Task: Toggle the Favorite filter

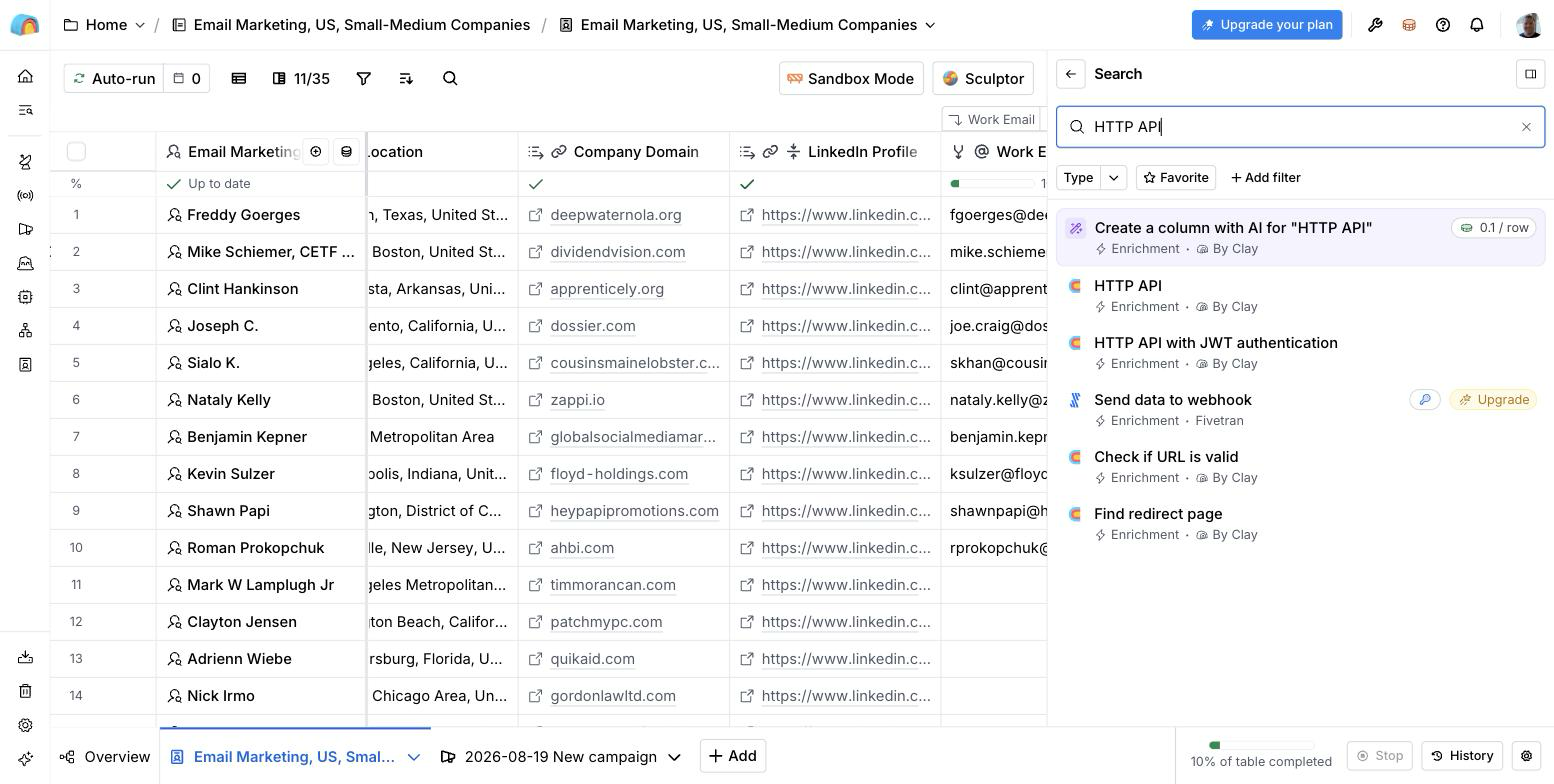Action: click(x=1176, y=178)
